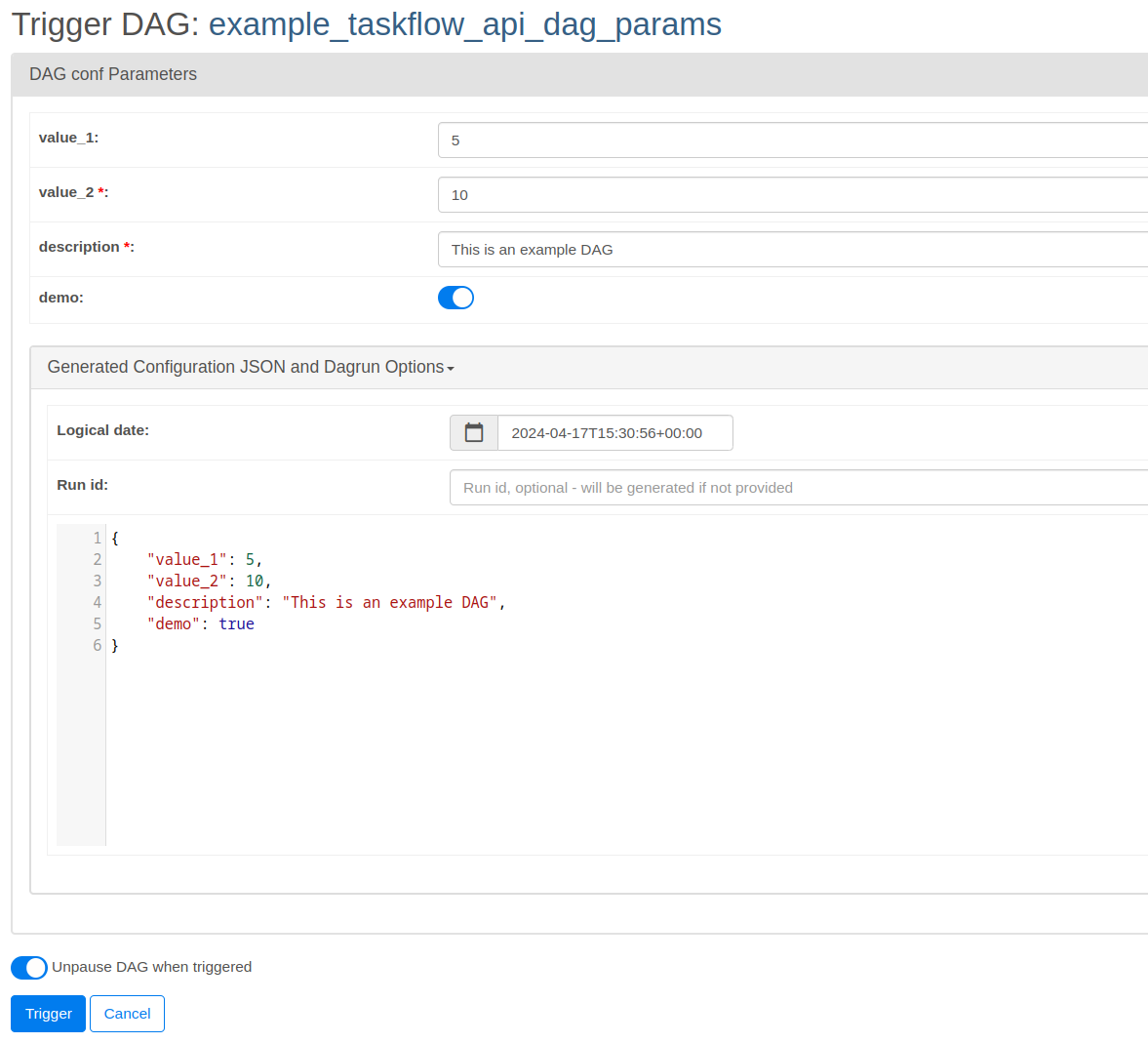Open the example_taskflow_api_dag_params DAG link
Viewport: 1148px width, 1043px height.
[465, 24]
